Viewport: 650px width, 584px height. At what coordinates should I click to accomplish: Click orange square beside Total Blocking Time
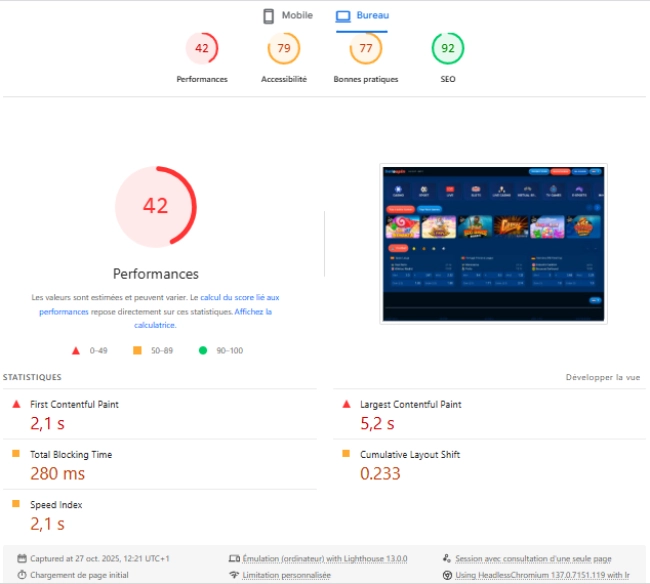15,455
